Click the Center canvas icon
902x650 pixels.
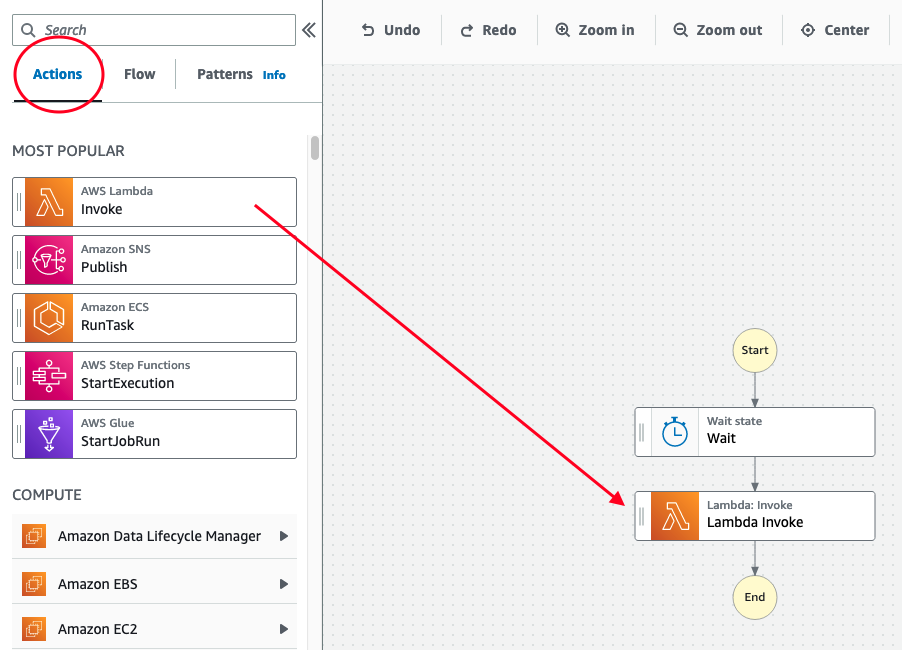coord(806,30)
